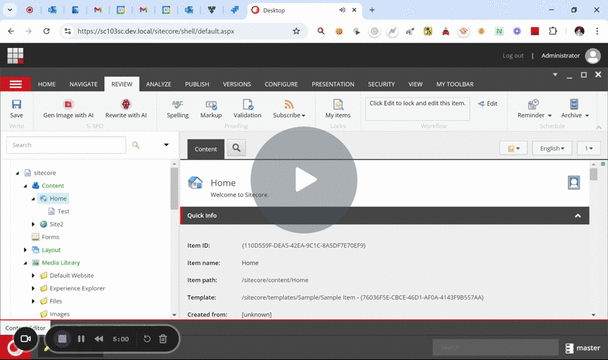
Task: Toggle the recorder camera button
Action: point(26,339)
